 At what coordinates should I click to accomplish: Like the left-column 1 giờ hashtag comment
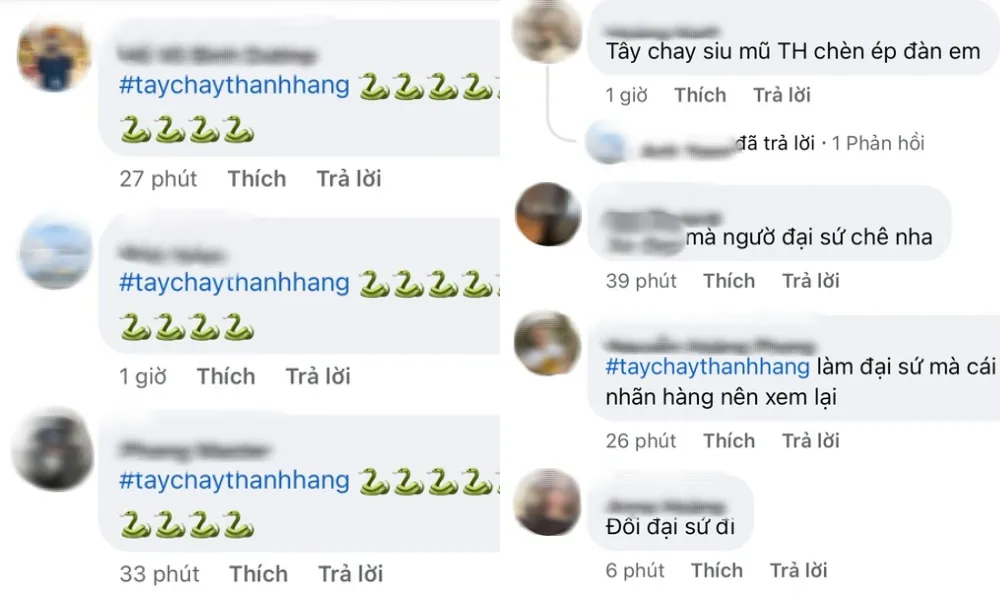(x=226, y=376)
